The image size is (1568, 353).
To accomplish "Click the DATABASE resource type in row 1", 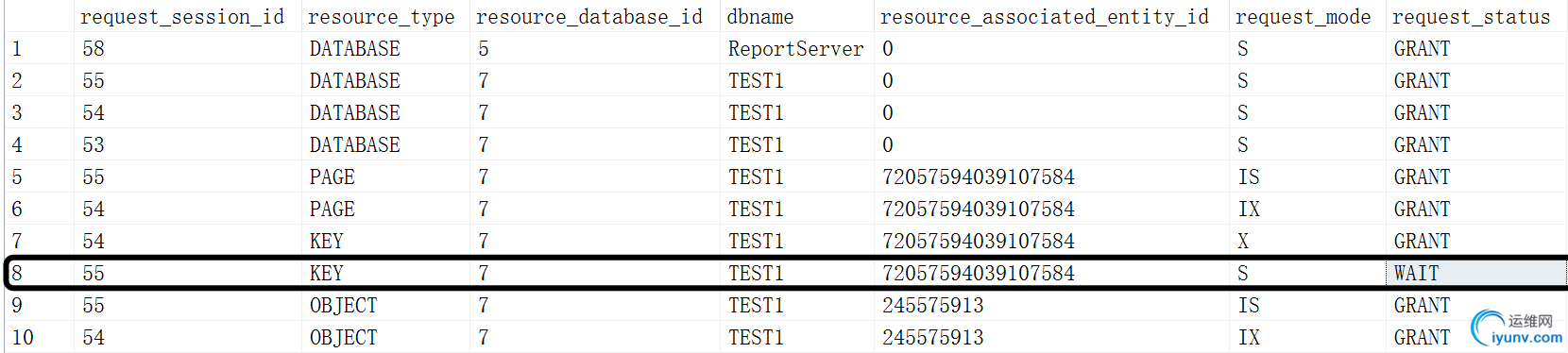I will tap(385, 48).
